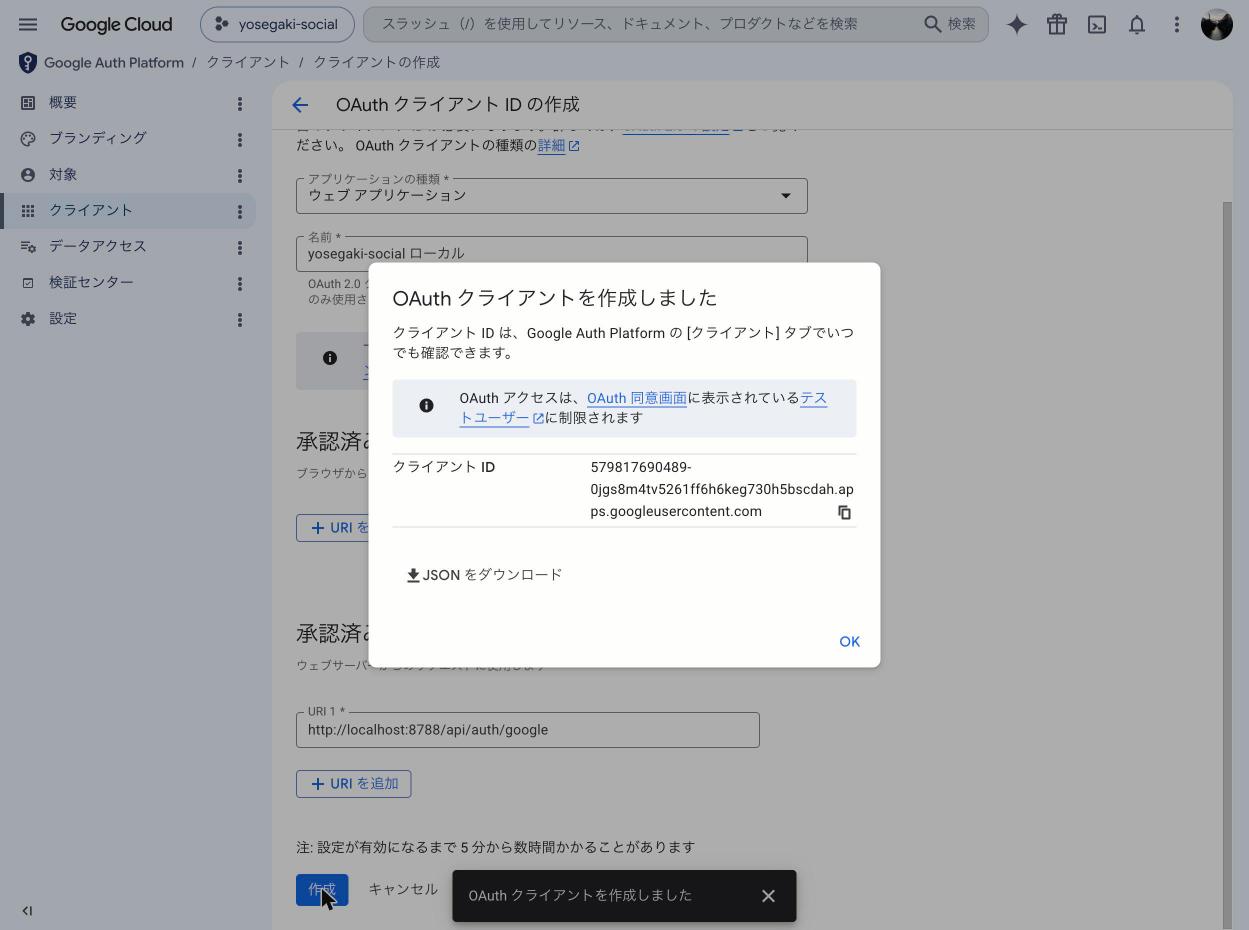Open the main navigation hamburger menu
The width and height of the screenshot is (1249, 930).
pos(28,24)
